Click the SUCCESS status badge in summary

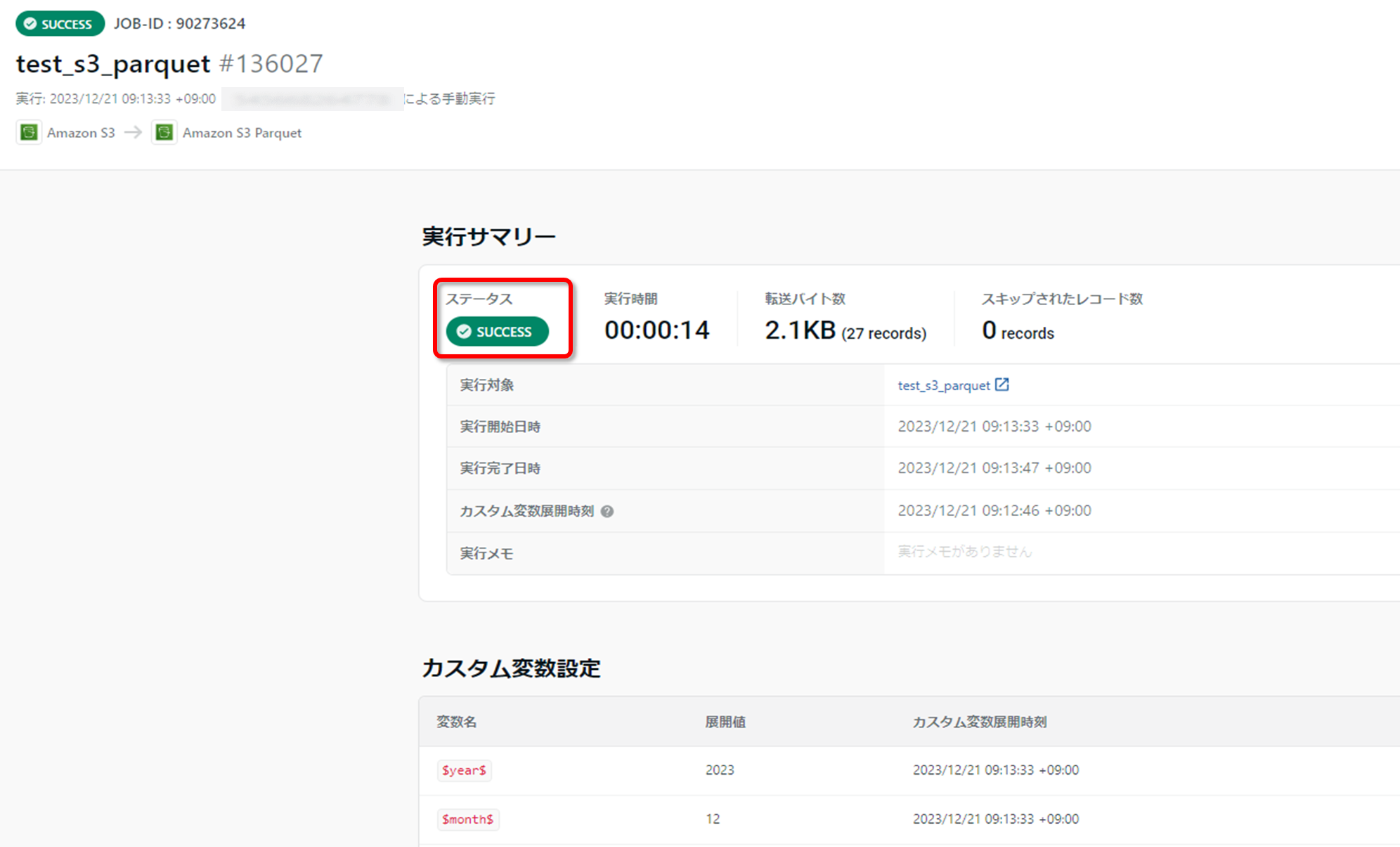tap(497, 332)
